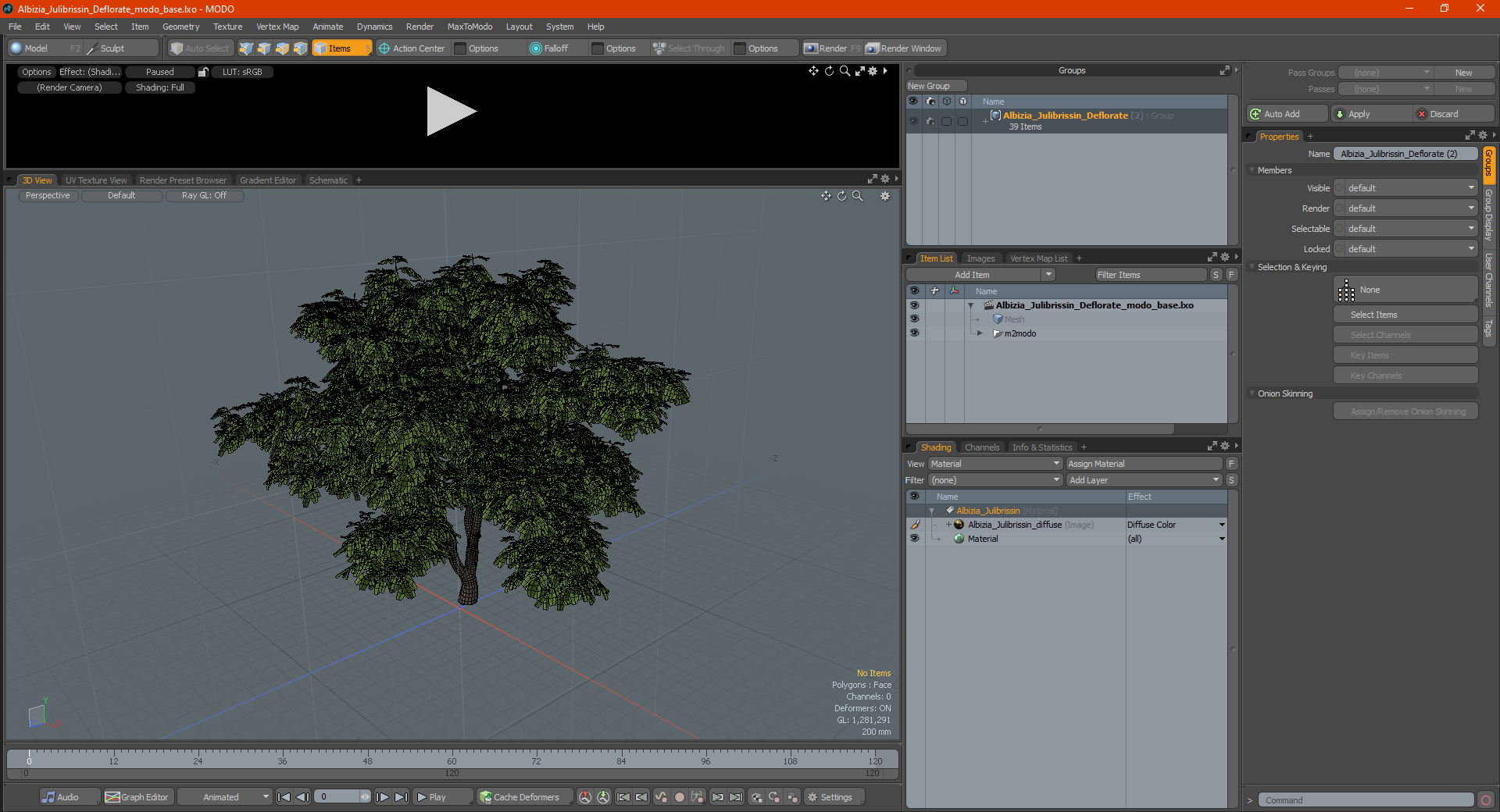Toggle Select Through Options checkbox
This screenshot has height=812, width=1500.
click(740, 48)
